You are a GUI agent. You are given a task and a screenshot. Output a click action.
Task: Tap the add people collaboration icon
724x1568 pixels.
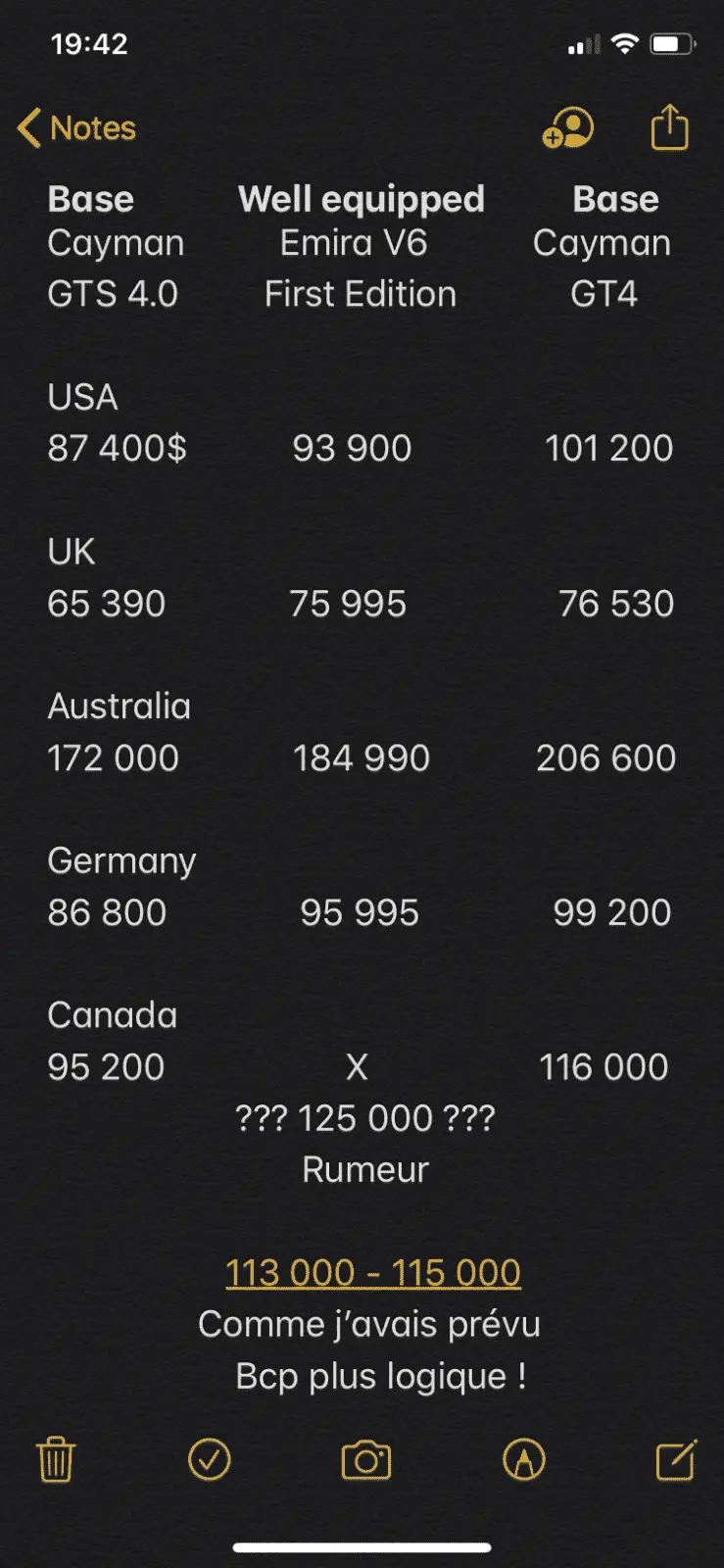coord(568,128)
